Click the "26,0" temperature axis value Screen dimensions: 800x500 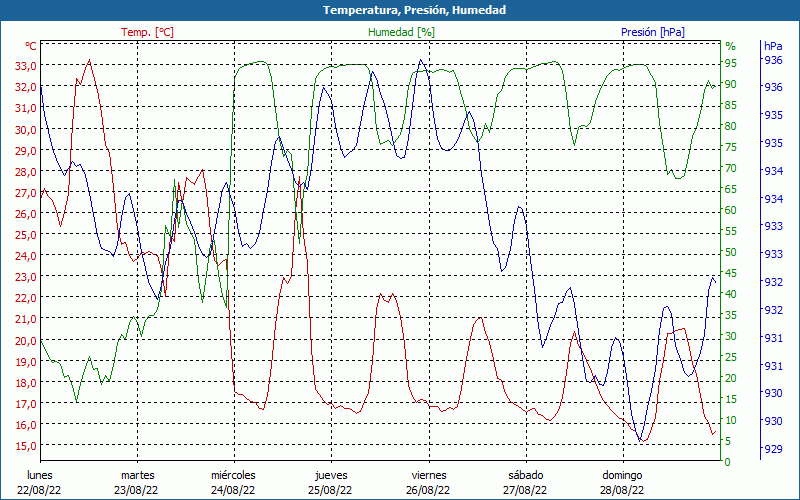coord(26,213)
